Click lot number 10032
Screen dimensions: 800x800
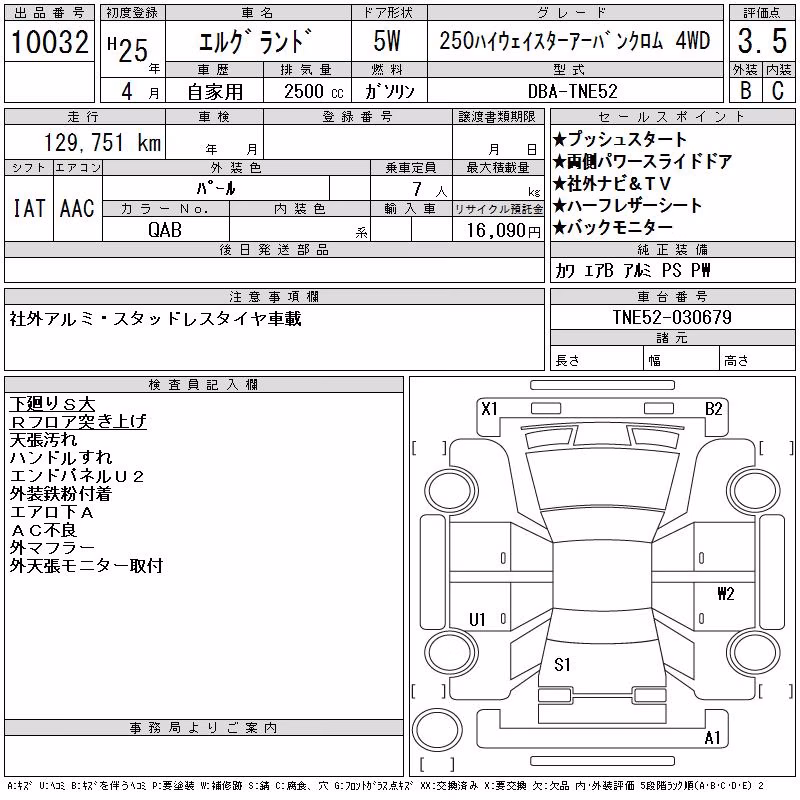[x=49, y=41]
